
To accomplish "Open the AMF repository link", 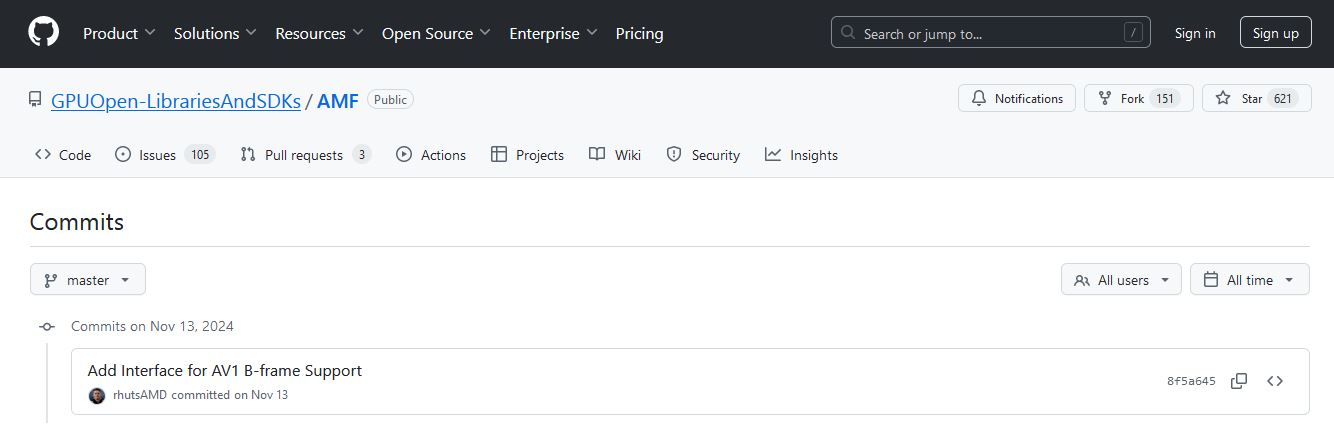I will pos(338,100).
